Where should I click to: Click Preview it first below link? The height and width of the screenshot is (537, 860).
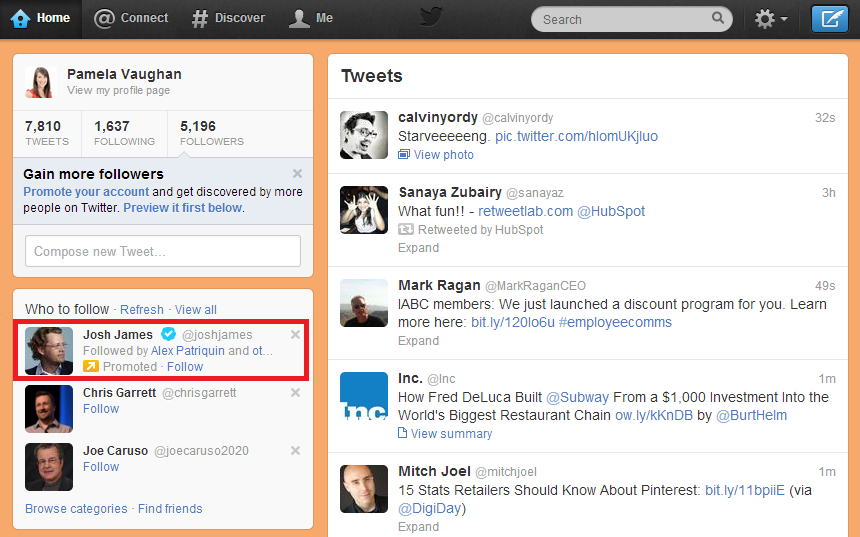point(183,208)
